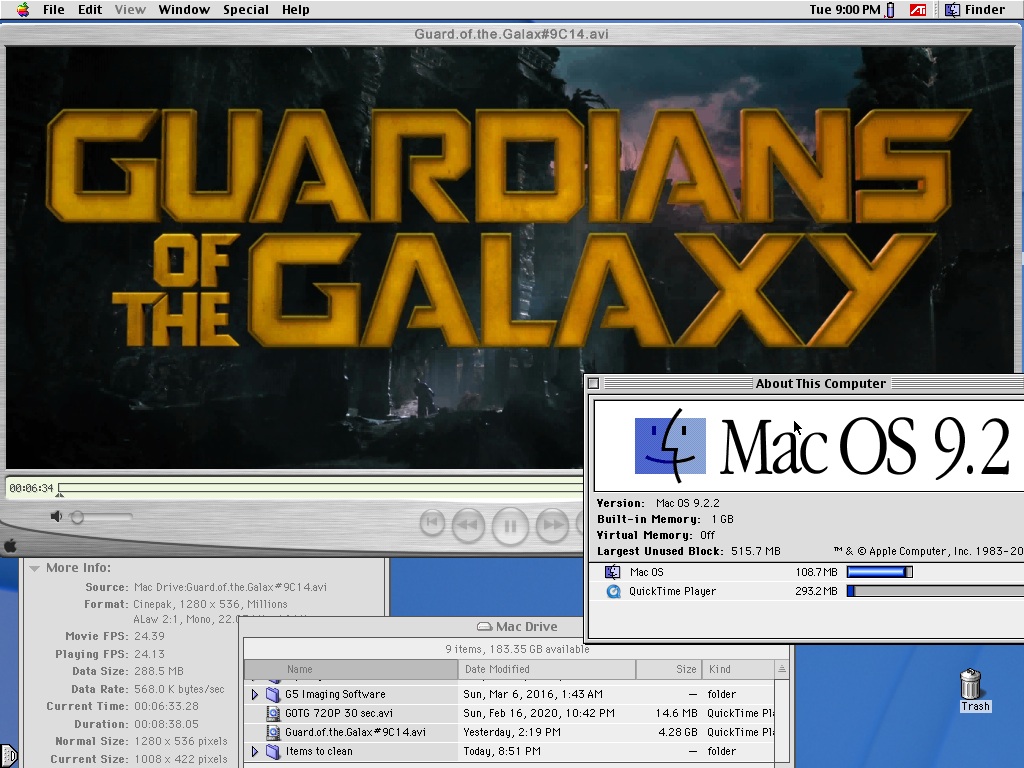Click the fast forward button in QuickTime
Image resolution: width=1024 pixels, height=768 pixels.
[x=552, y=524]
